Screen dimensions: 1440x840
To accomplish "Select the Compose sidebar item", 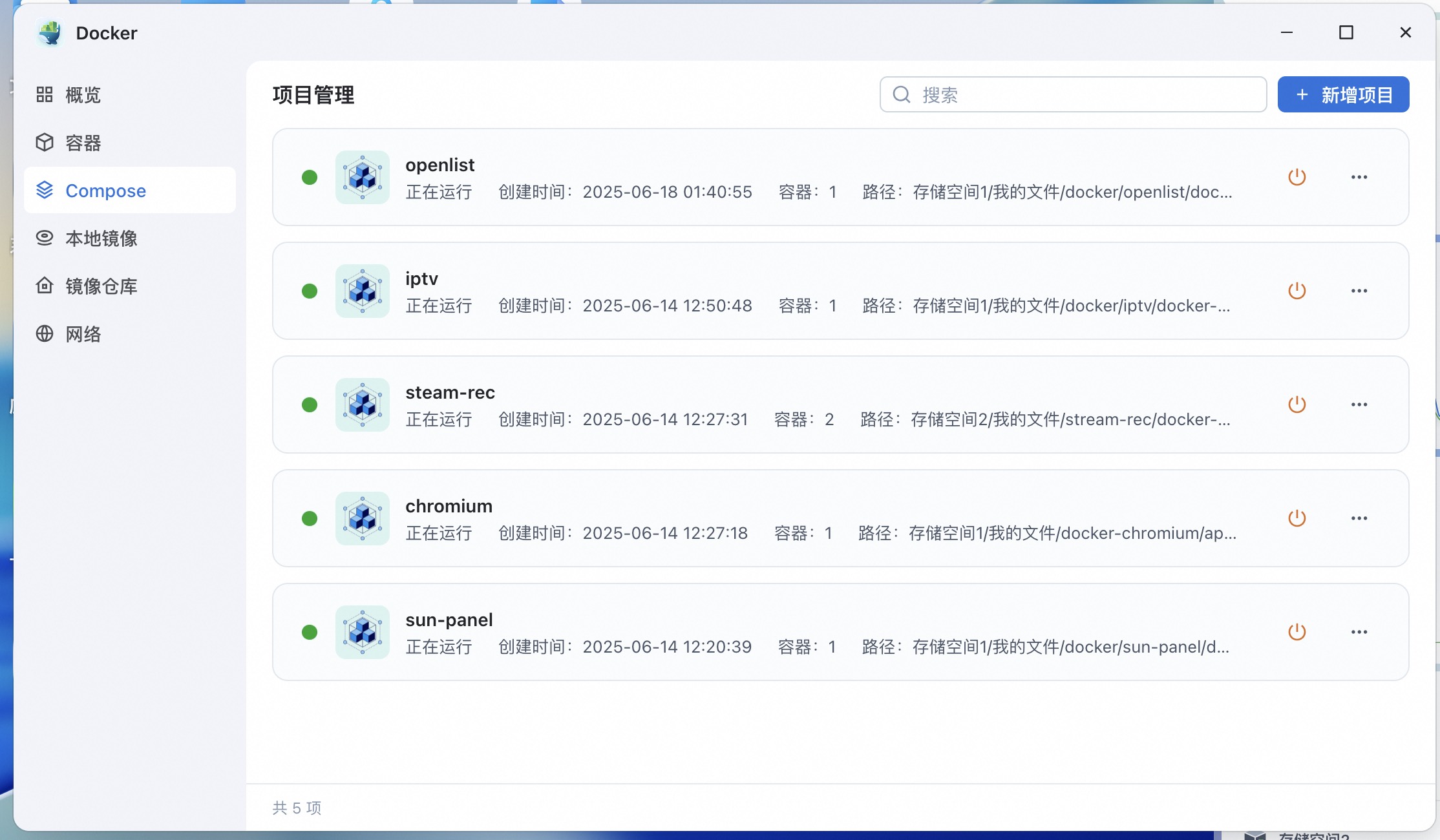I will tap(105, 191).
